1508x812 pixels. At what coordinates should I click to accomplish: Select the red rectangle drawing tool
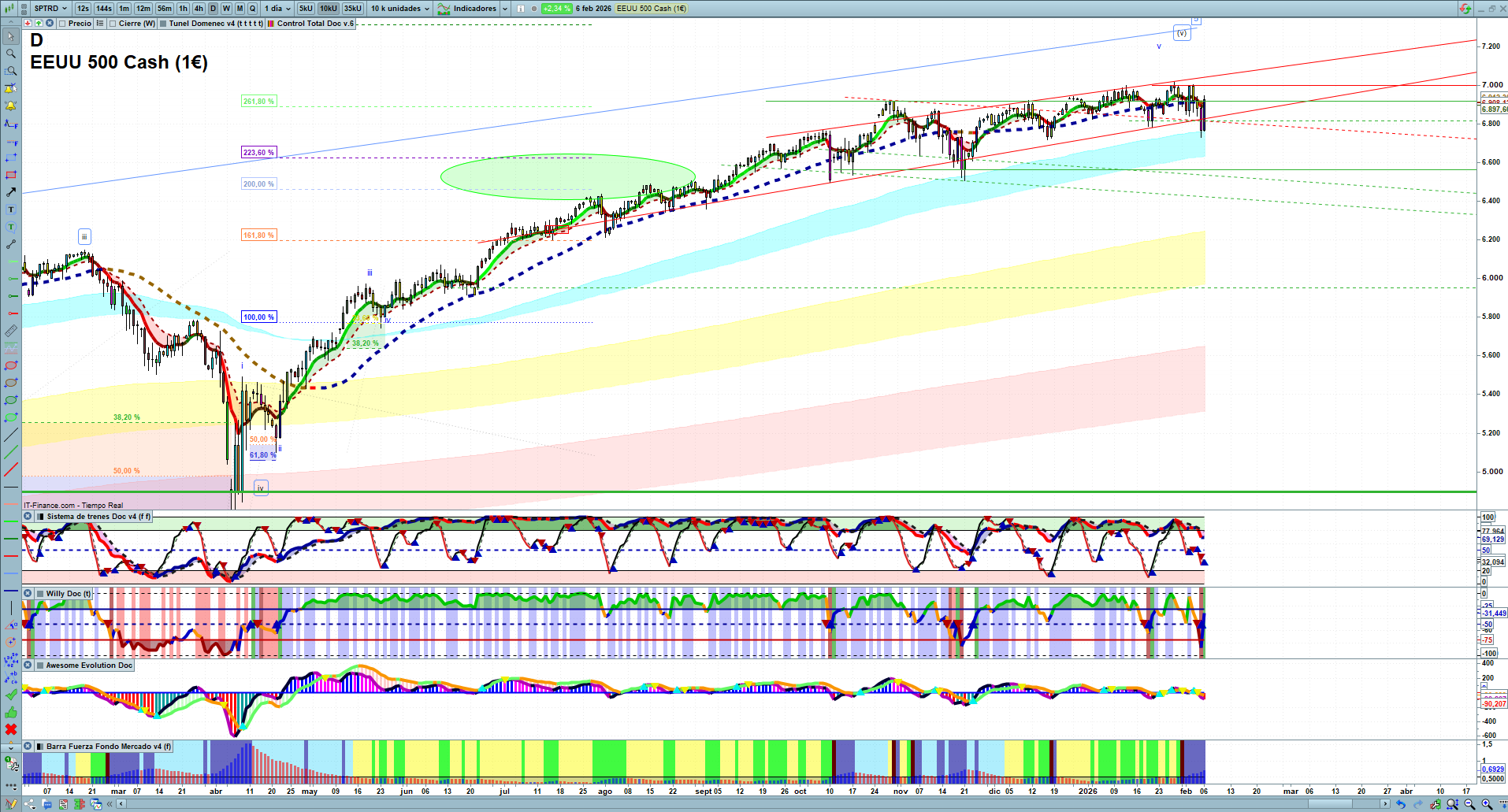11,175
